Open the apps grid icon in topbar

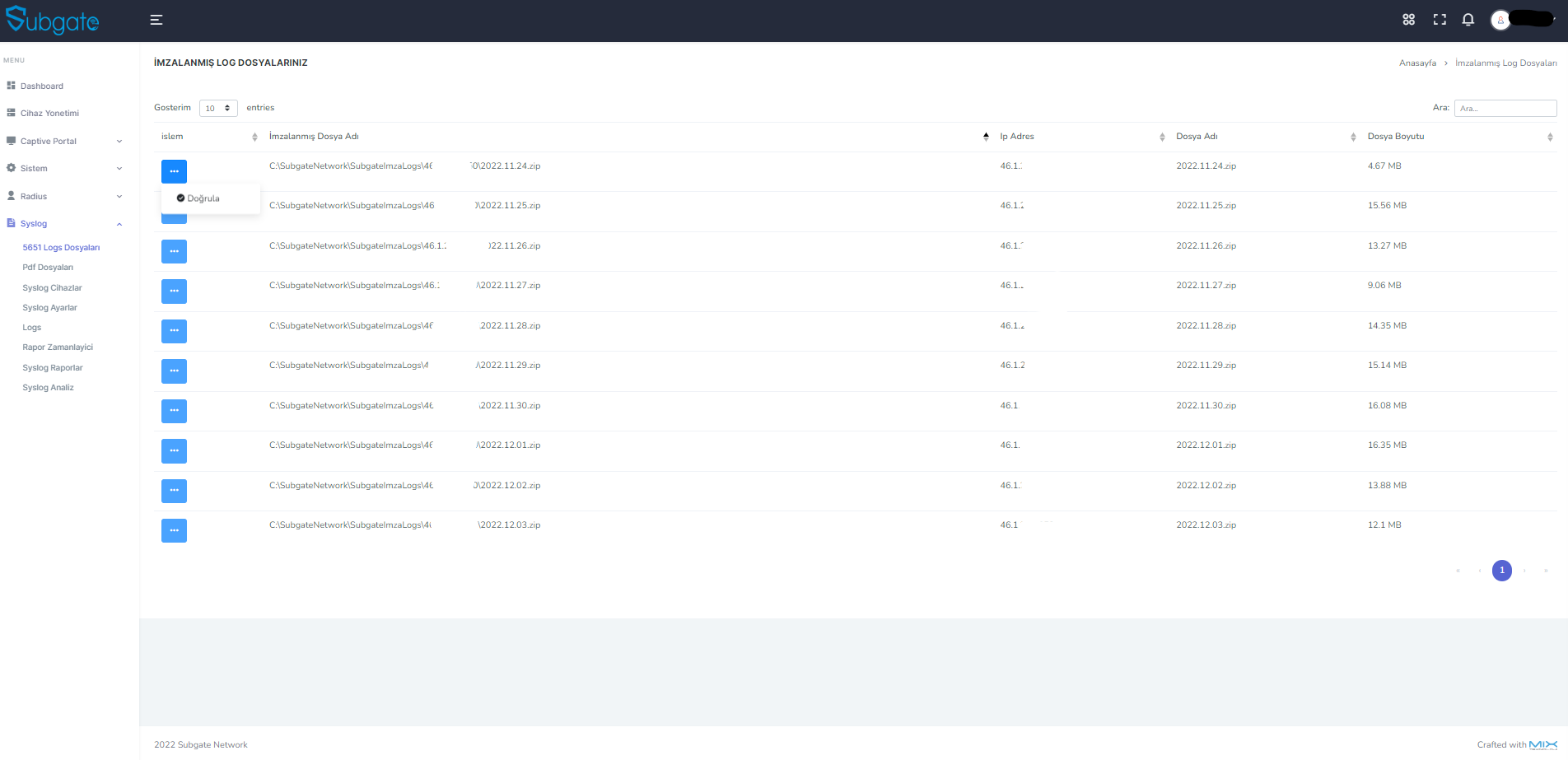pyautogui.click(x=1408, y=19)
